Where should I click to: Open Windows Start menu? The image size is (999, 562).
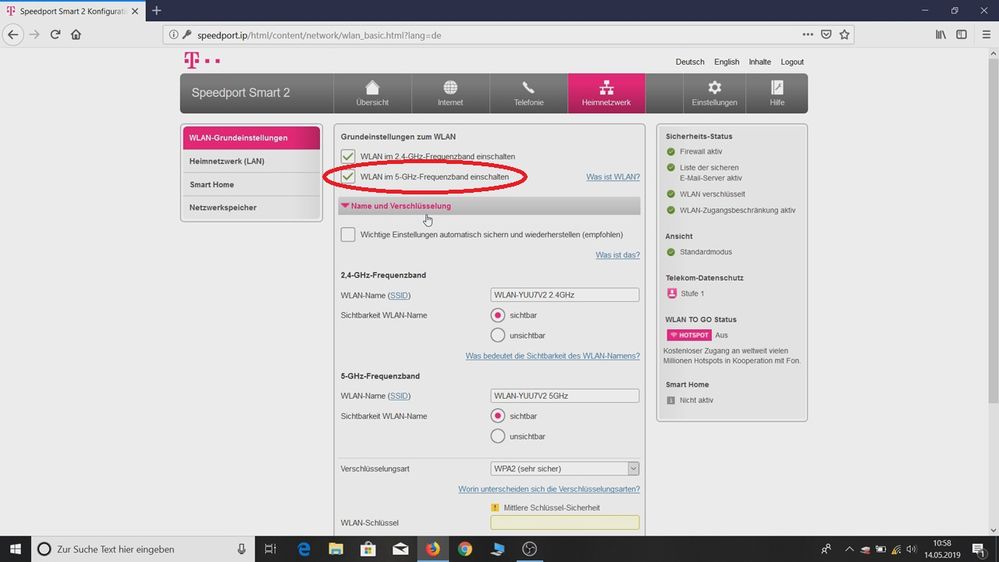coord(15,549)
